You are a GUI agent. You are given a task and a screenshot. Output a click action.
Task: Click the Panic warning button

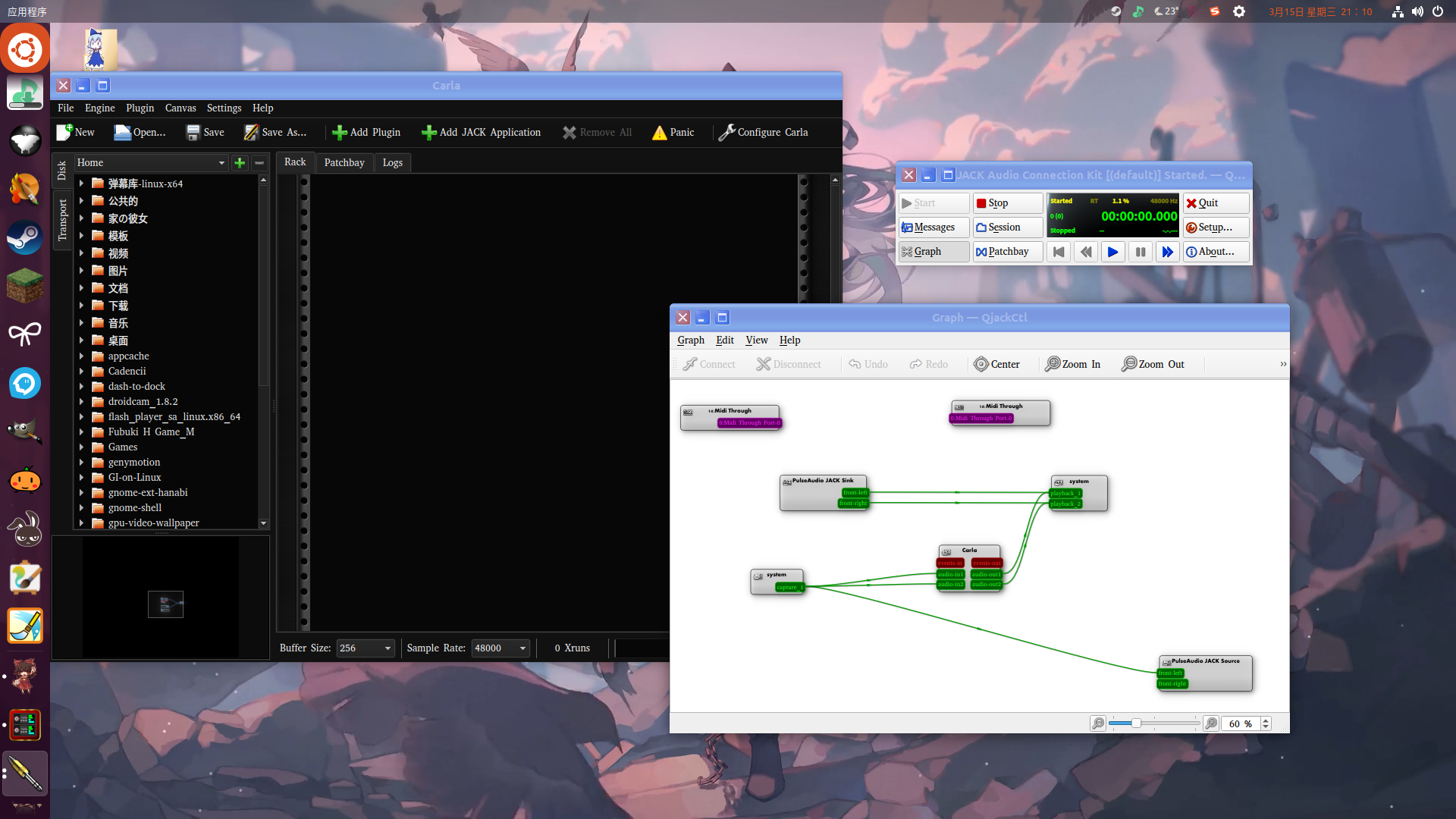coord(673,132)
